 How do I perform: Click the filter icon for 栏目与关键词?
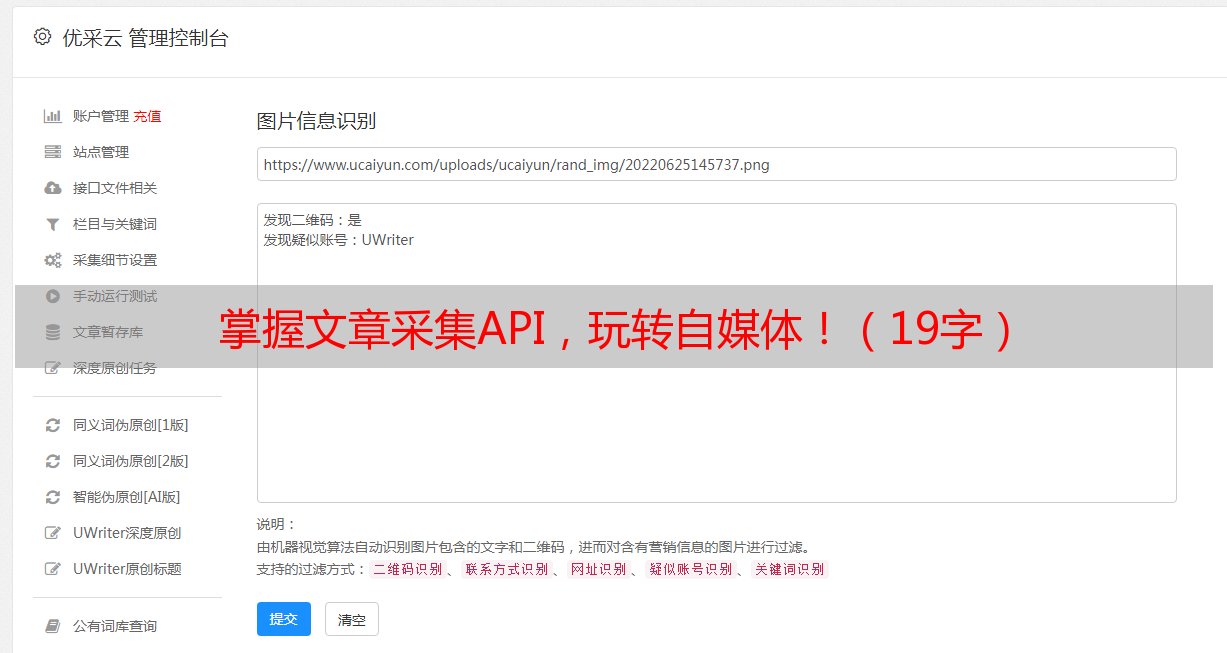(53, 224)
